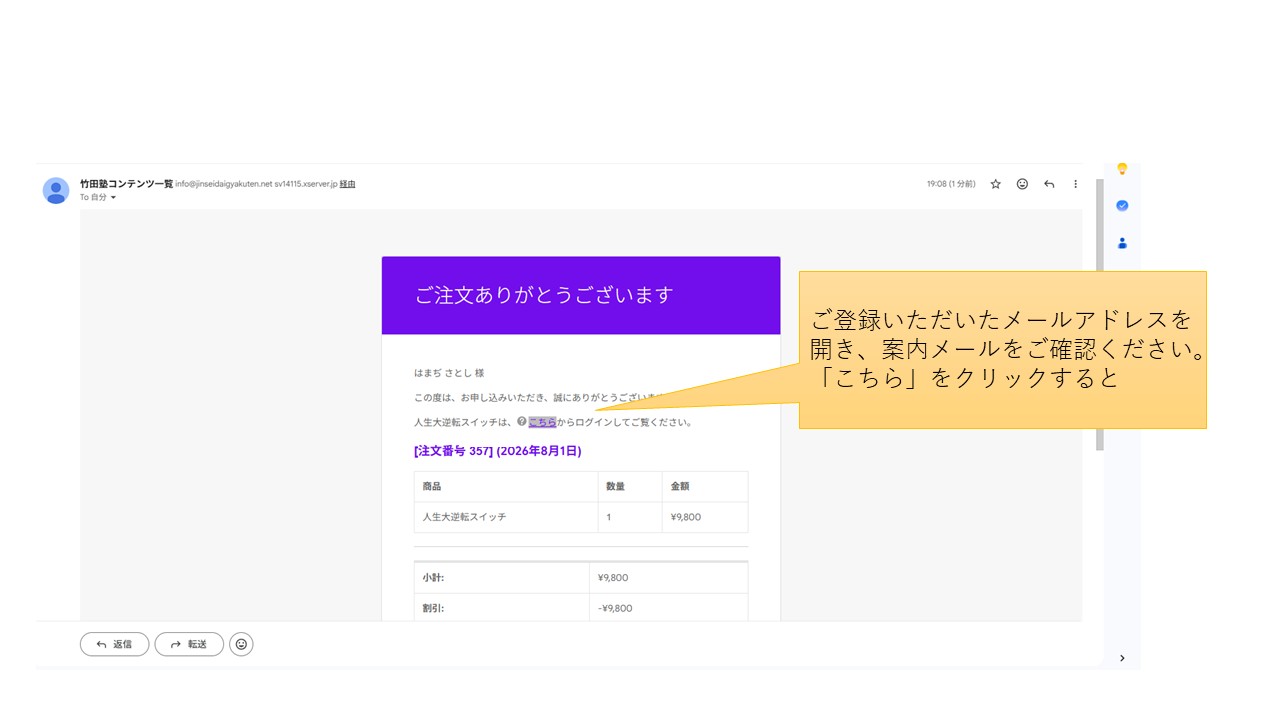
Task: Click the timestamp 19:08 (1分前)
Action: coord(951,184)
